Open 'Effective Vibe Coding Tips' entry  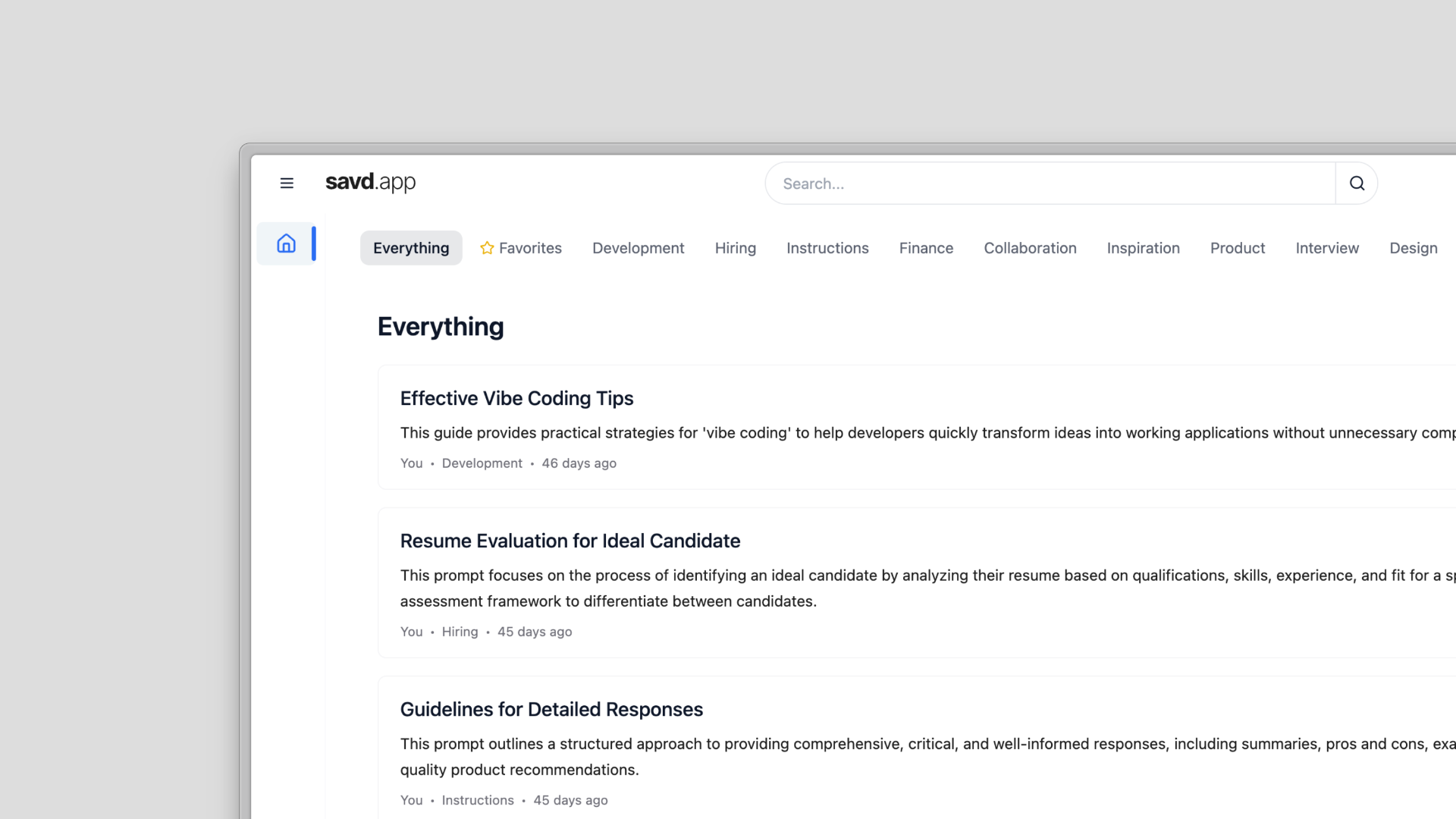516,398
